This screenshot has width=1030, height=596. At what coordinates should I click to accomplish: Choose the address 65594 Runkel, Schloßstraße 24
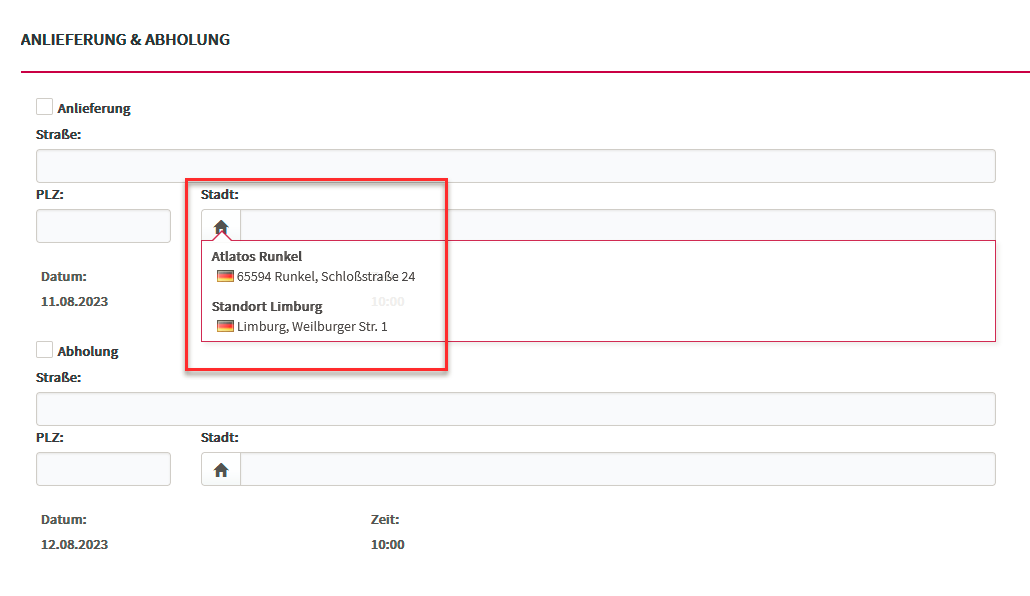coord(326,277)
